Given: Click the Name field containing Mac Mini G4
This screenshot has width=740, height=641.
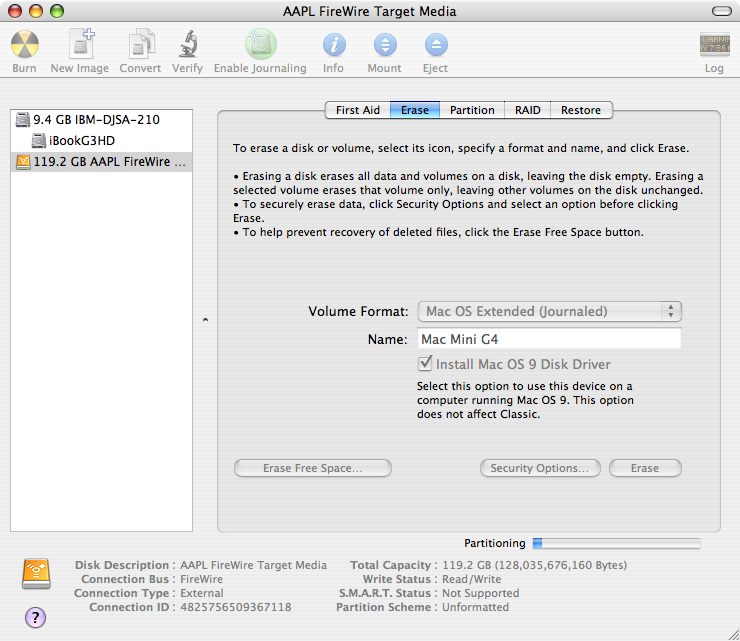Looking at the screenshot, I should coord(549,339).
